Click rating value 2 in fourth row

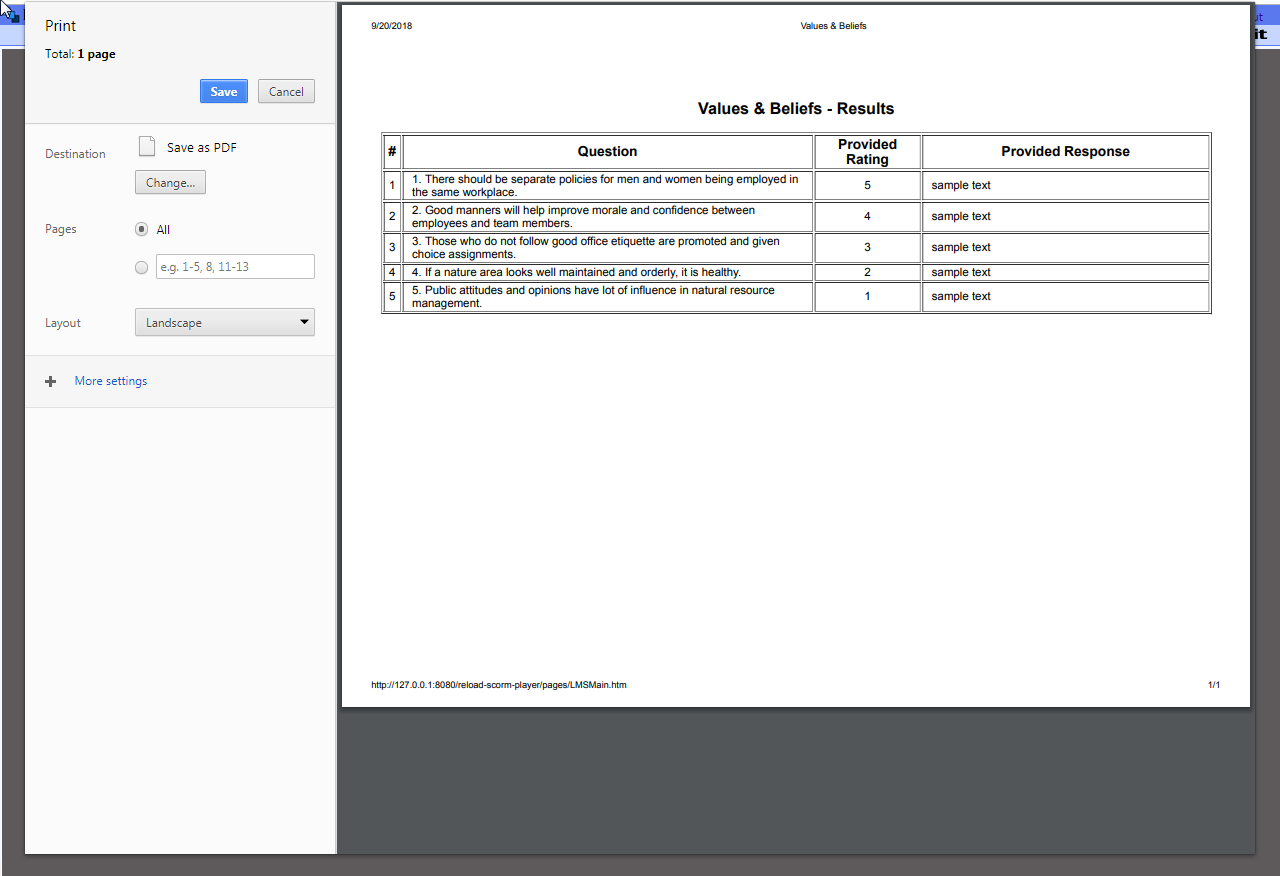[x=867, y=272]
